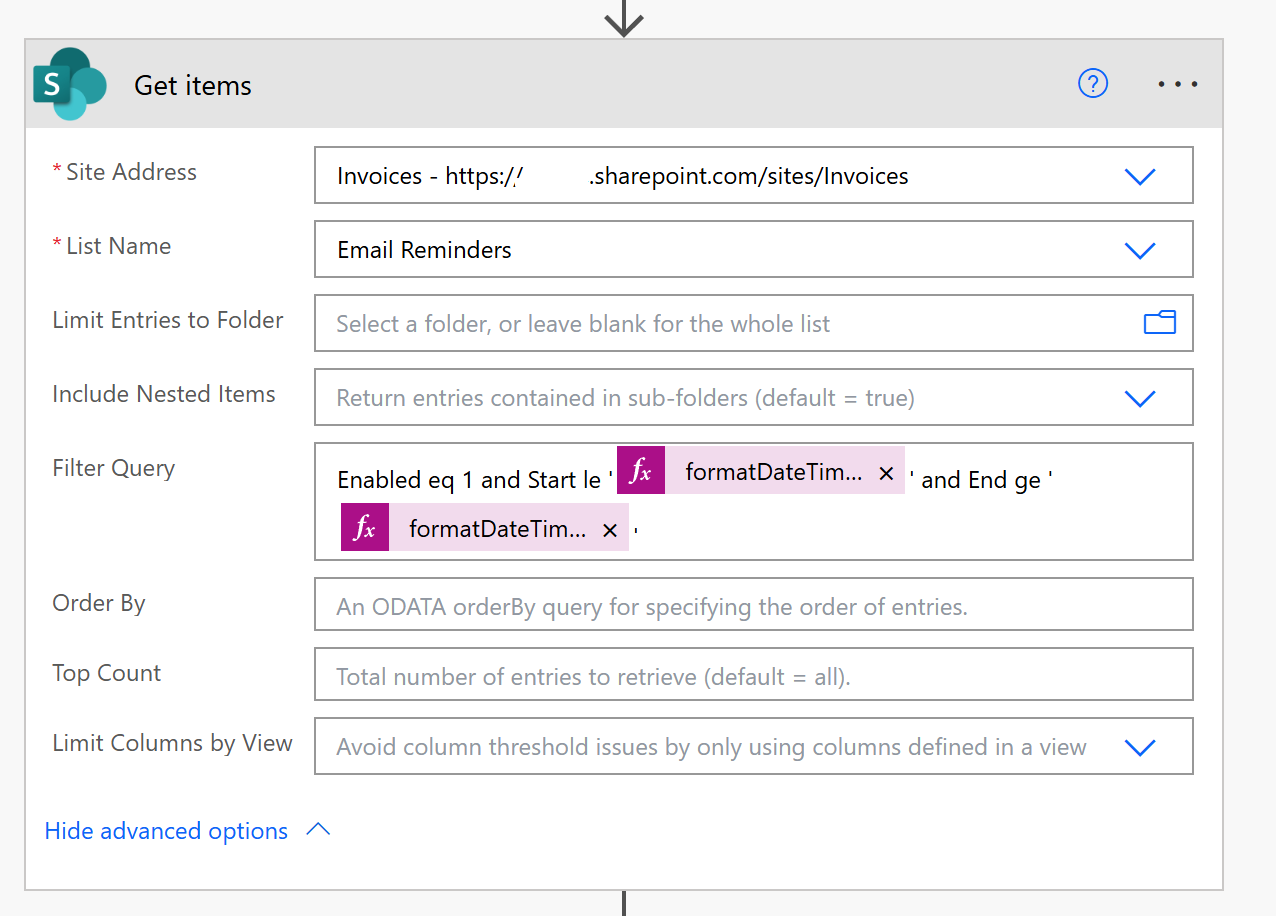Click the first fx expression icon
This screenshot has height=916, width=1276.
click(x=641, y=472)
